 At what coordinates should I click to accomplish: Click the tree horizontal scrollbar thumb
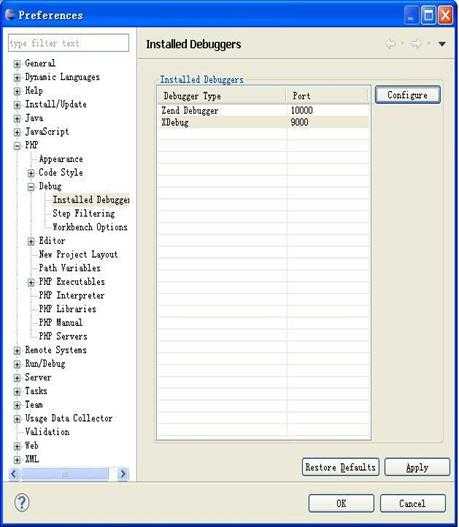tap(65, 474)
